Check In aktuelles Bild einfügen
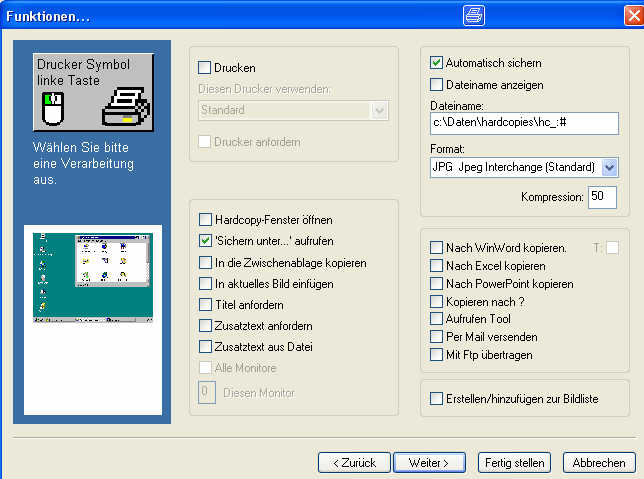Image resolution: width=644 pixels, height=479 pixels. click(x=205, y=283)
